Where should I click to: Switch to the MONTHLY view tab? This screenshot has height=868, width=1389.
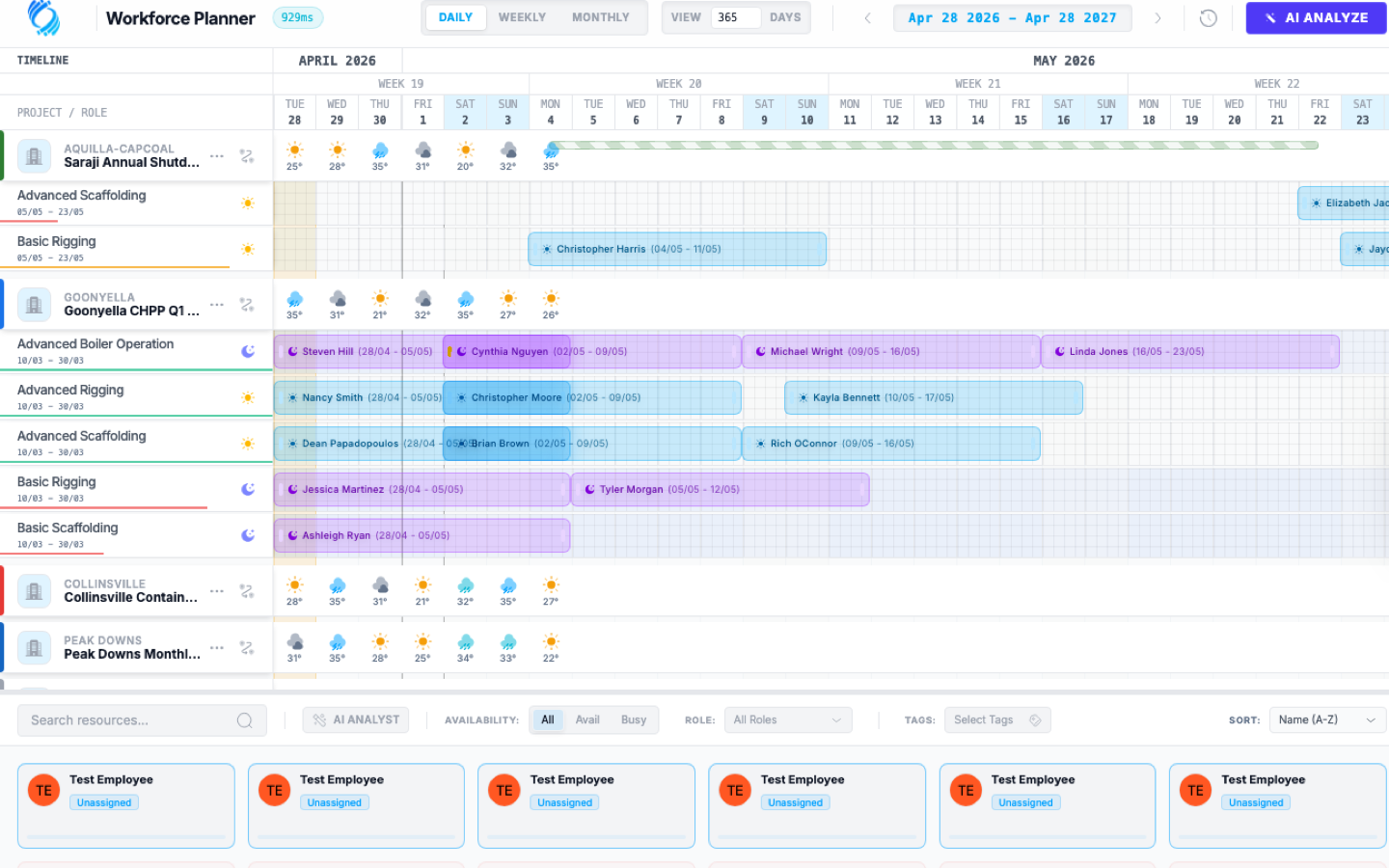click(600, 16)
